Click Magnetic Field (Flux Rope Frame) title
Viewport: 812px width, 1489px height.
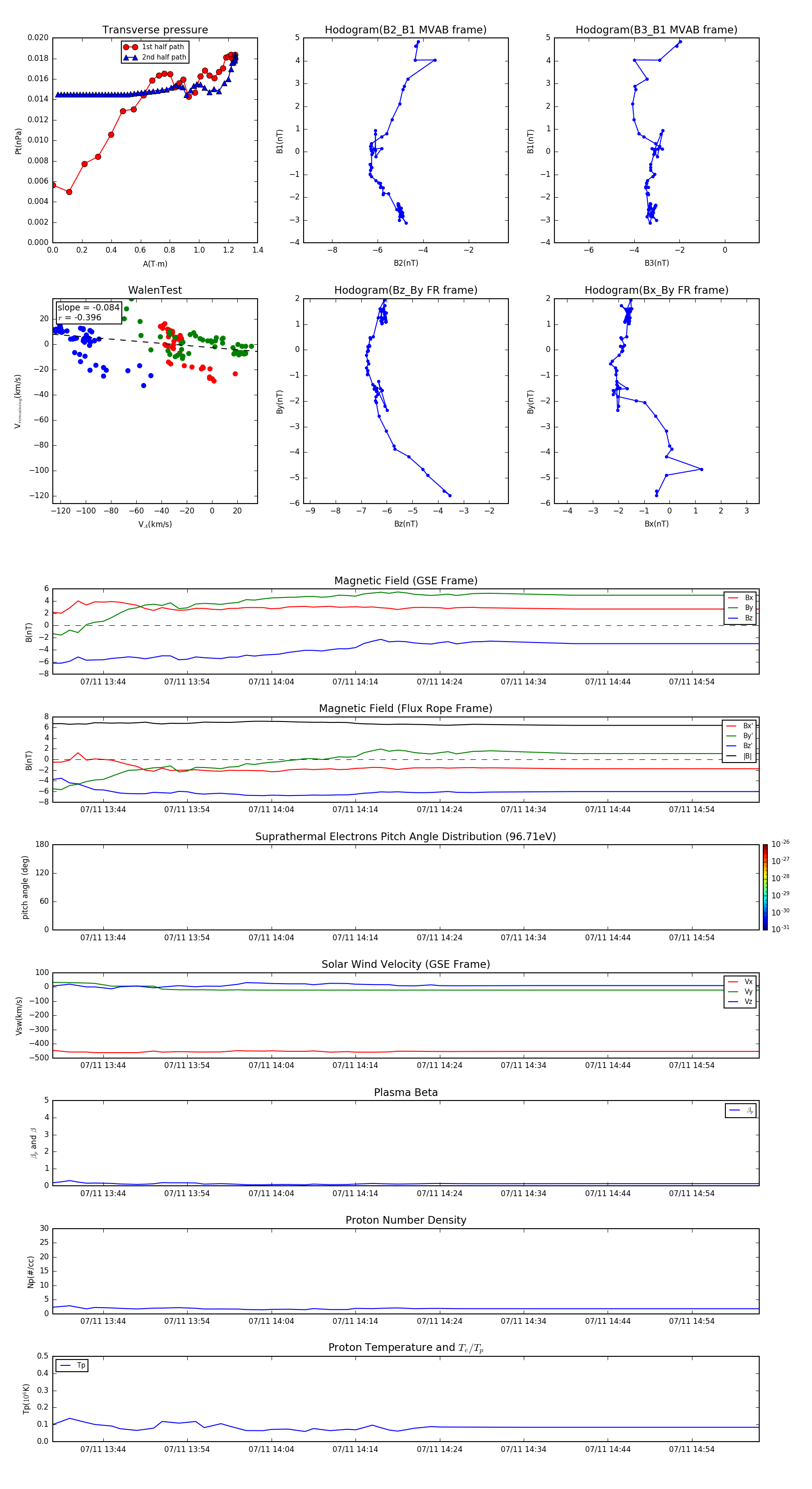tap(406, 709)
